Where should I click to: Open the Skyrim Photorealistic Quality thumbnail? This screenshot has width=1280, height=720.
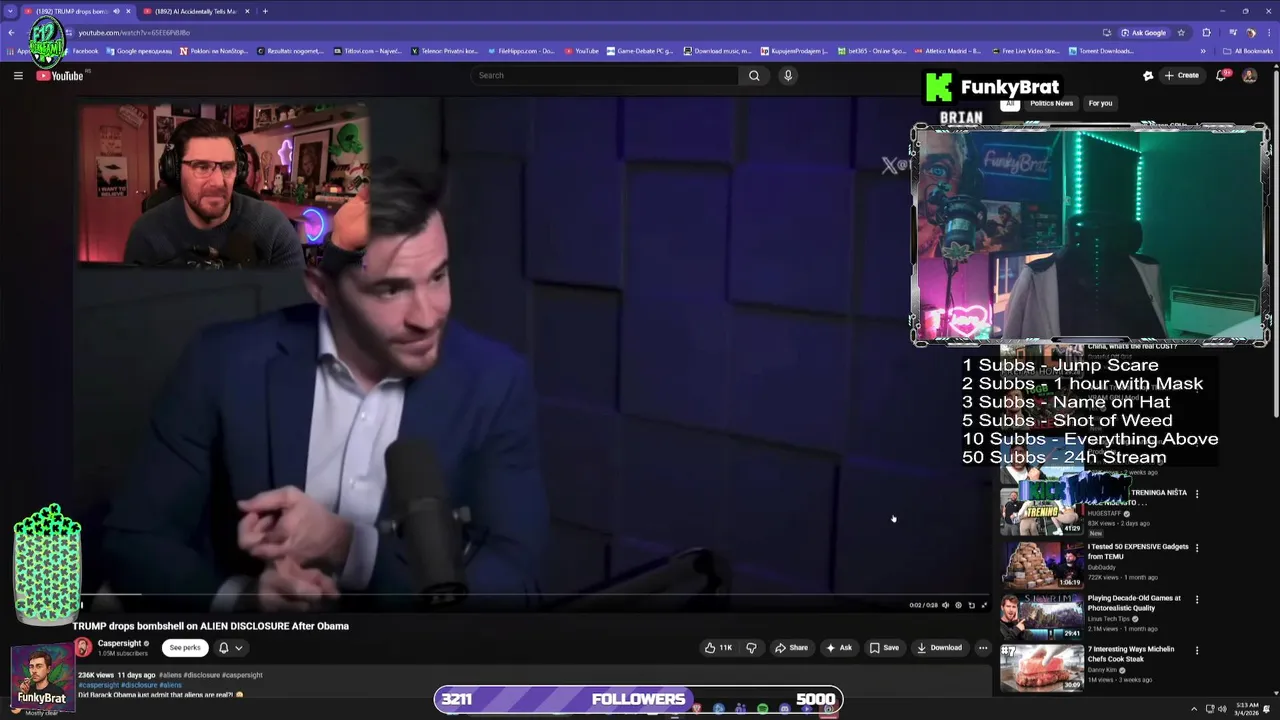click(x=1042, y=617)
